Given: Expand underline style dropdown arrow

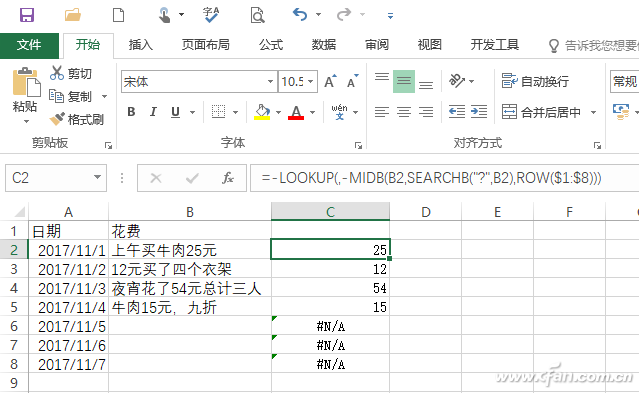Looking at the screenshot, I should tap(192, 112).
